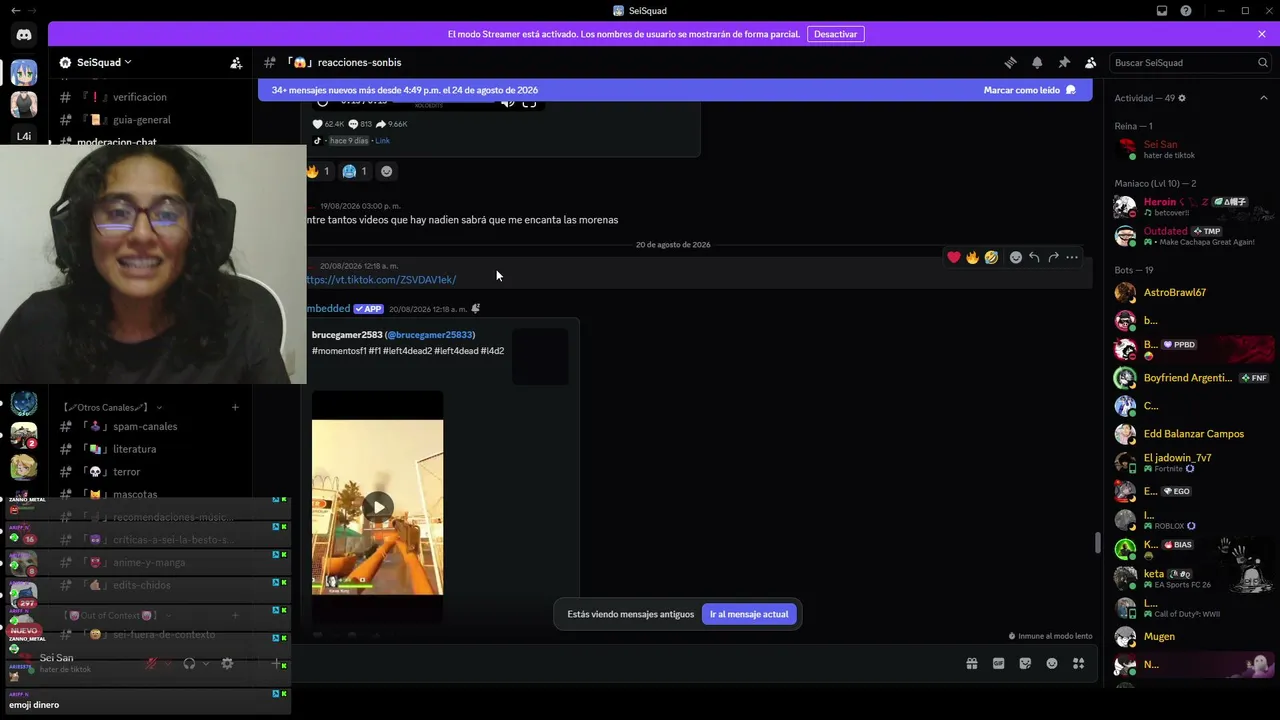Toggle headphone deafen
This screenshot has height=720, width=1280.
click(x=189, y=663)
